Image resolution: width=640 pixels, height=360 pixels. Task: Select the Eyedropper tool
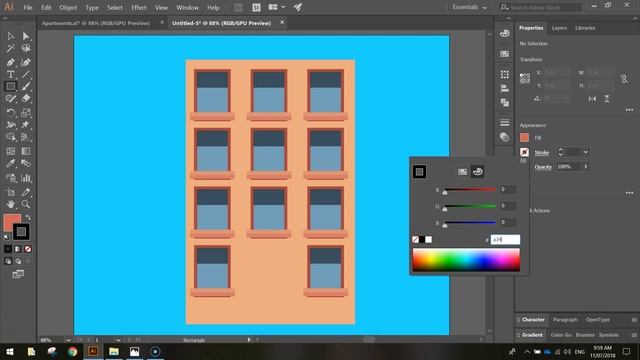click(11, 164)
